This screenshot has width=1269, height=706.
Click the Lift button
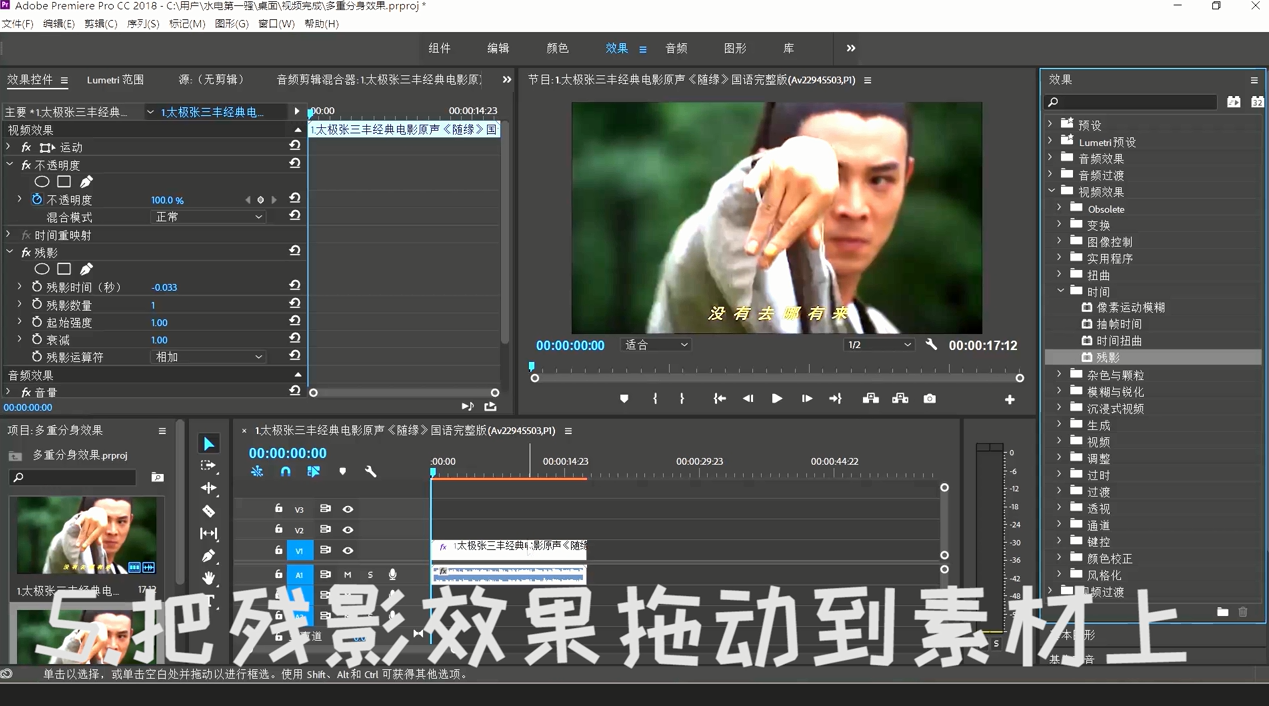pyautogui.click(x=871, y=399)
